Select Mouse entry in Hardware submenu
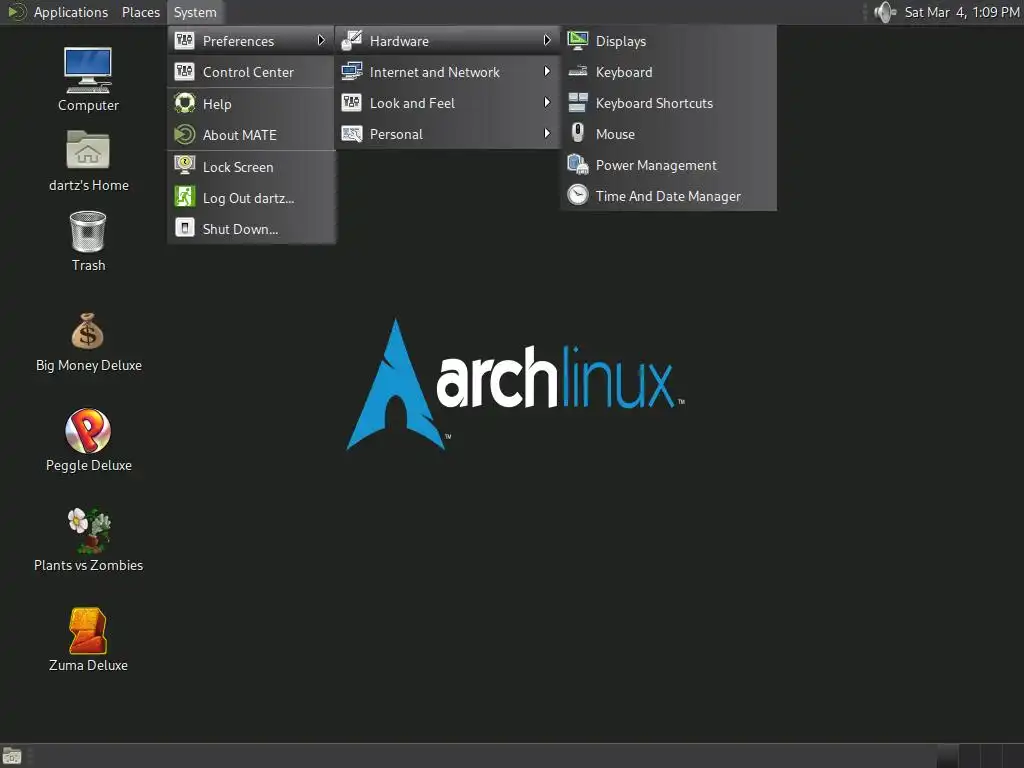1024x768 pixels. (669, 134)
